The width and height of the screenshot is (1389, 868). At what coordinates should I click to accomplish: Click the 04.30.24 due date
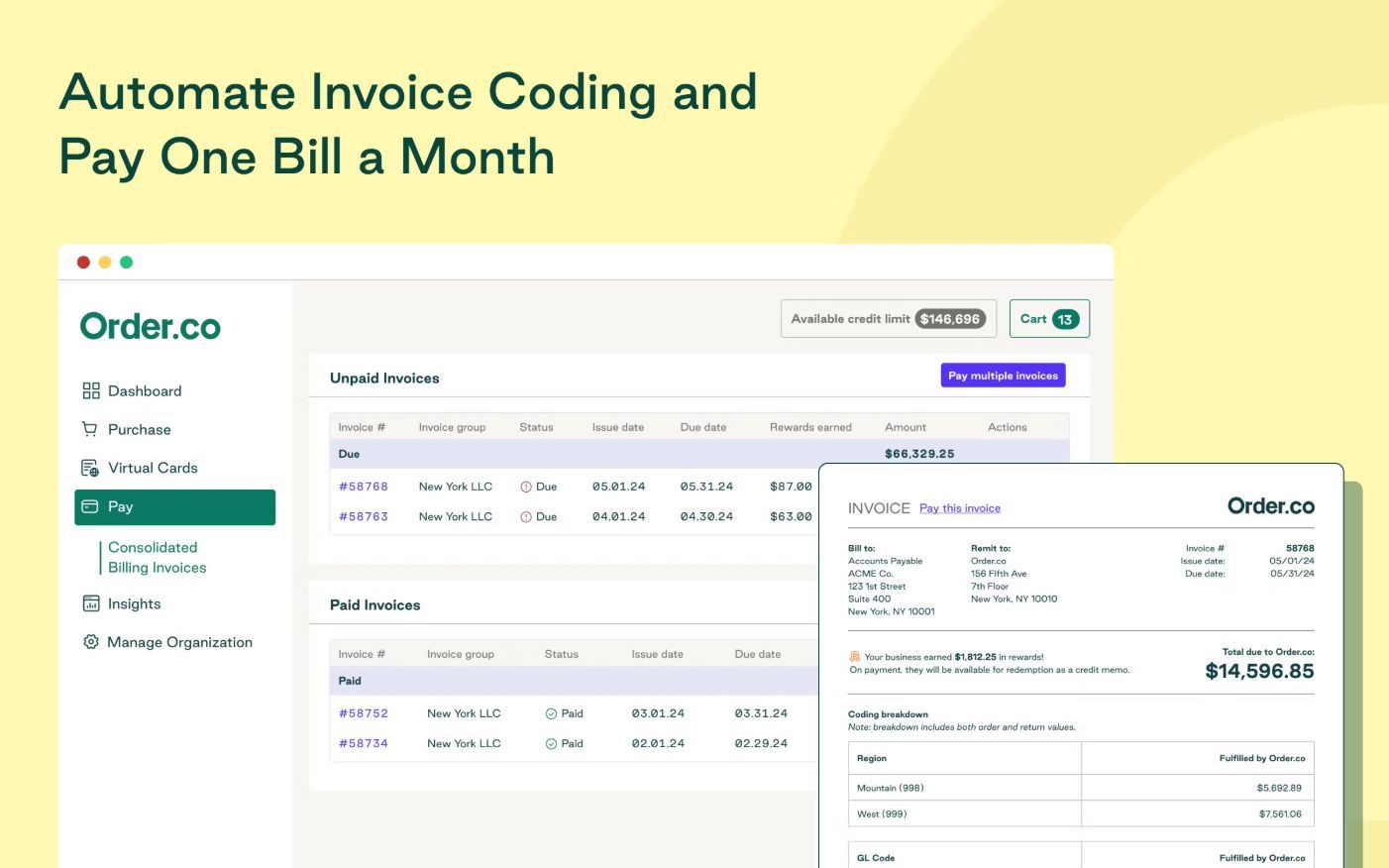tap(706, 516)
